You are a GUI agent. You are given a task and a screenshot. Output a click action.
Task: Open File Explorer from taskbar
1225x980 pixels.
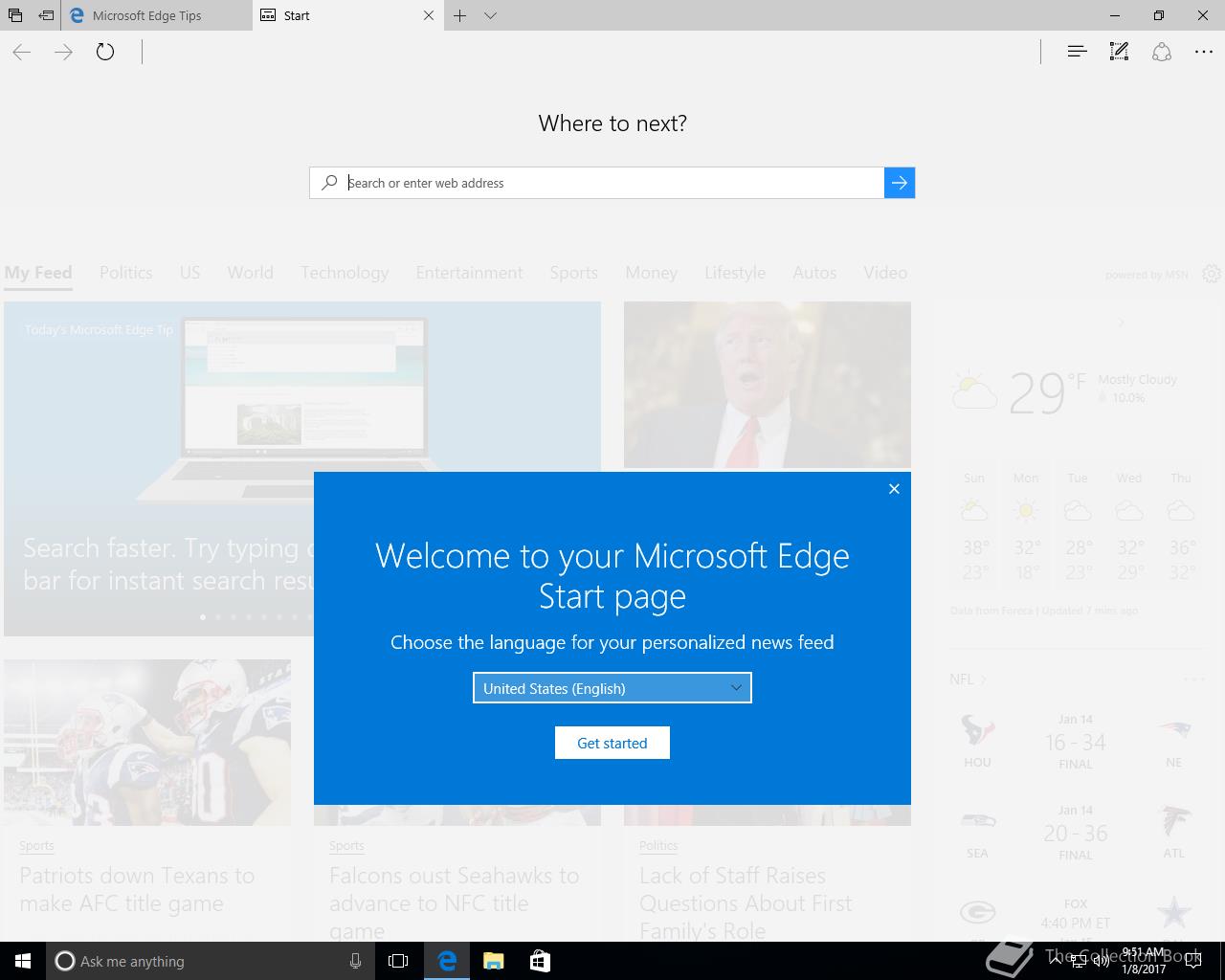click(493, 961)
